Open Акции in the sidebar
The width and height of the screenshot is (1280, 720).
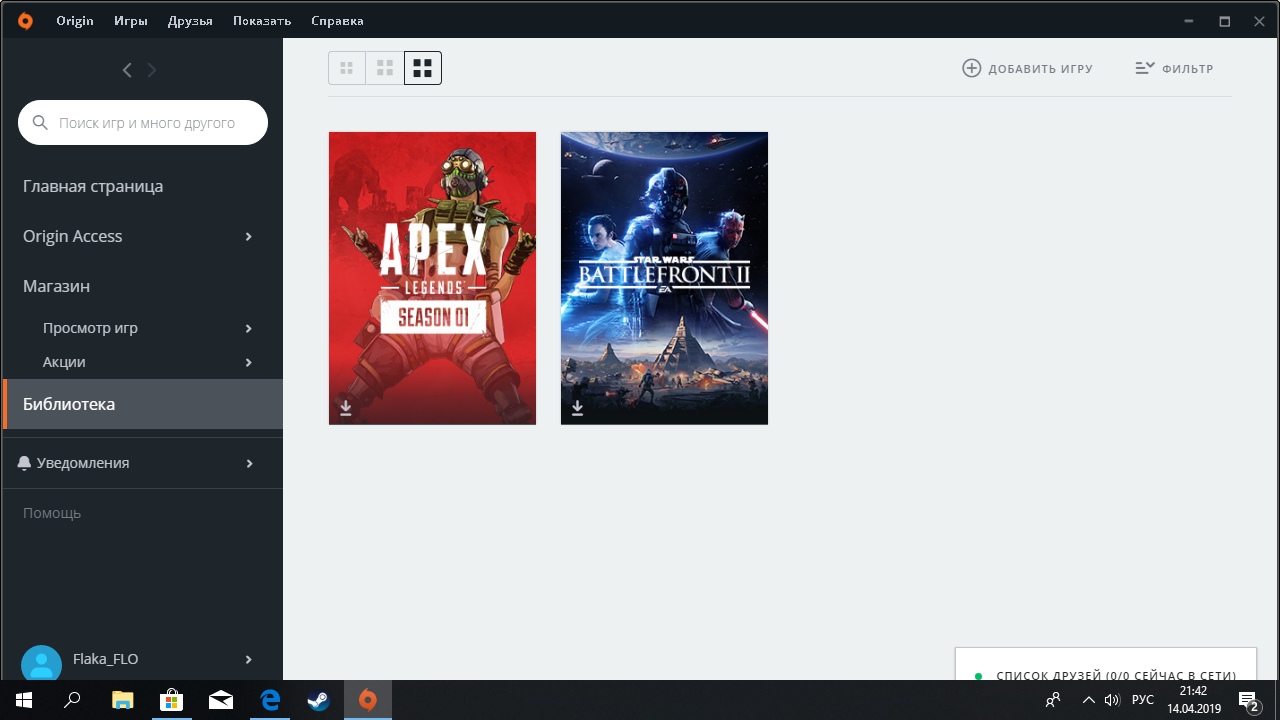click(64, 362)
